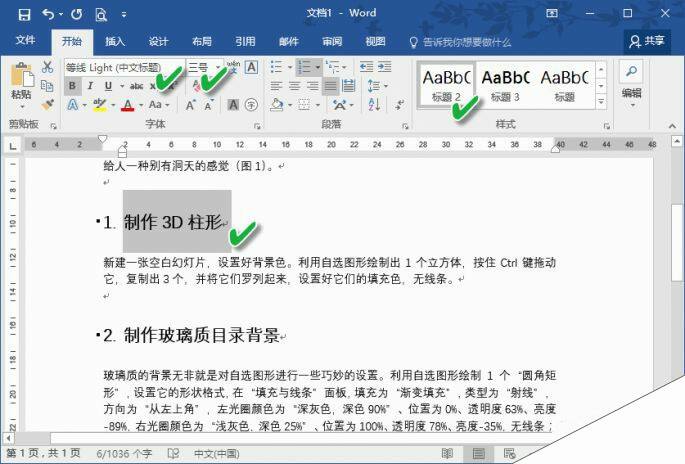Switch to the 插入 tab
The width and height of the screenshot is (685, 464).
115,42
